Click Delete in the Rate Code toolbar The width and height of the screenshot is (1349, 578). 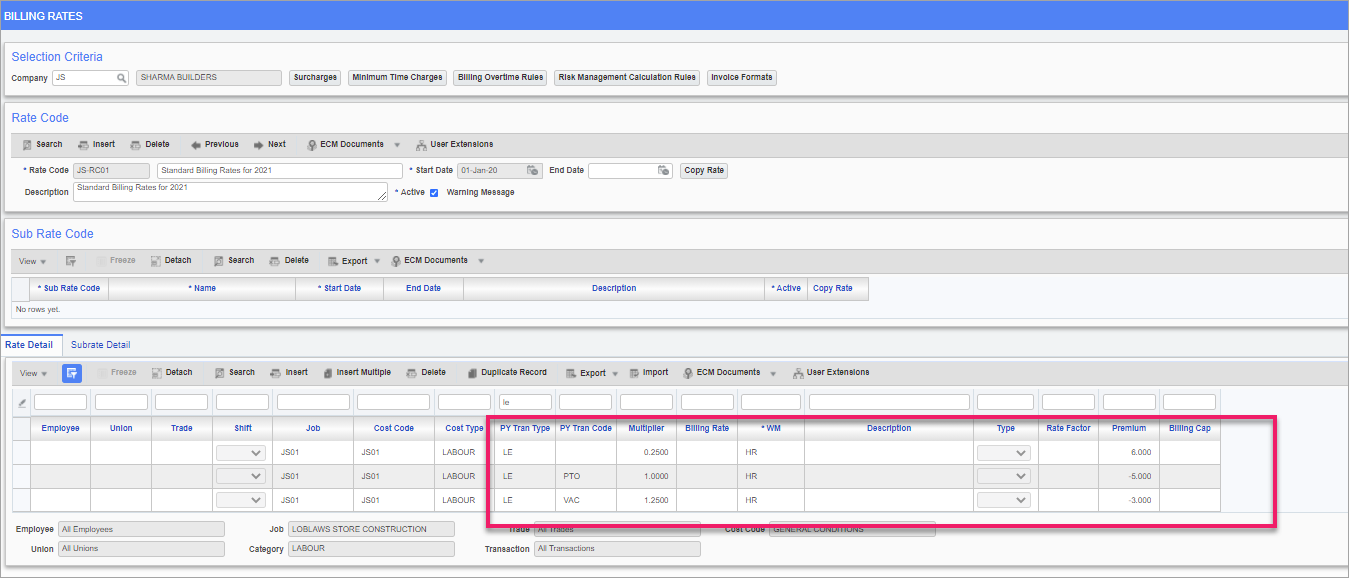pyautogui.click(x=150, y=144)
